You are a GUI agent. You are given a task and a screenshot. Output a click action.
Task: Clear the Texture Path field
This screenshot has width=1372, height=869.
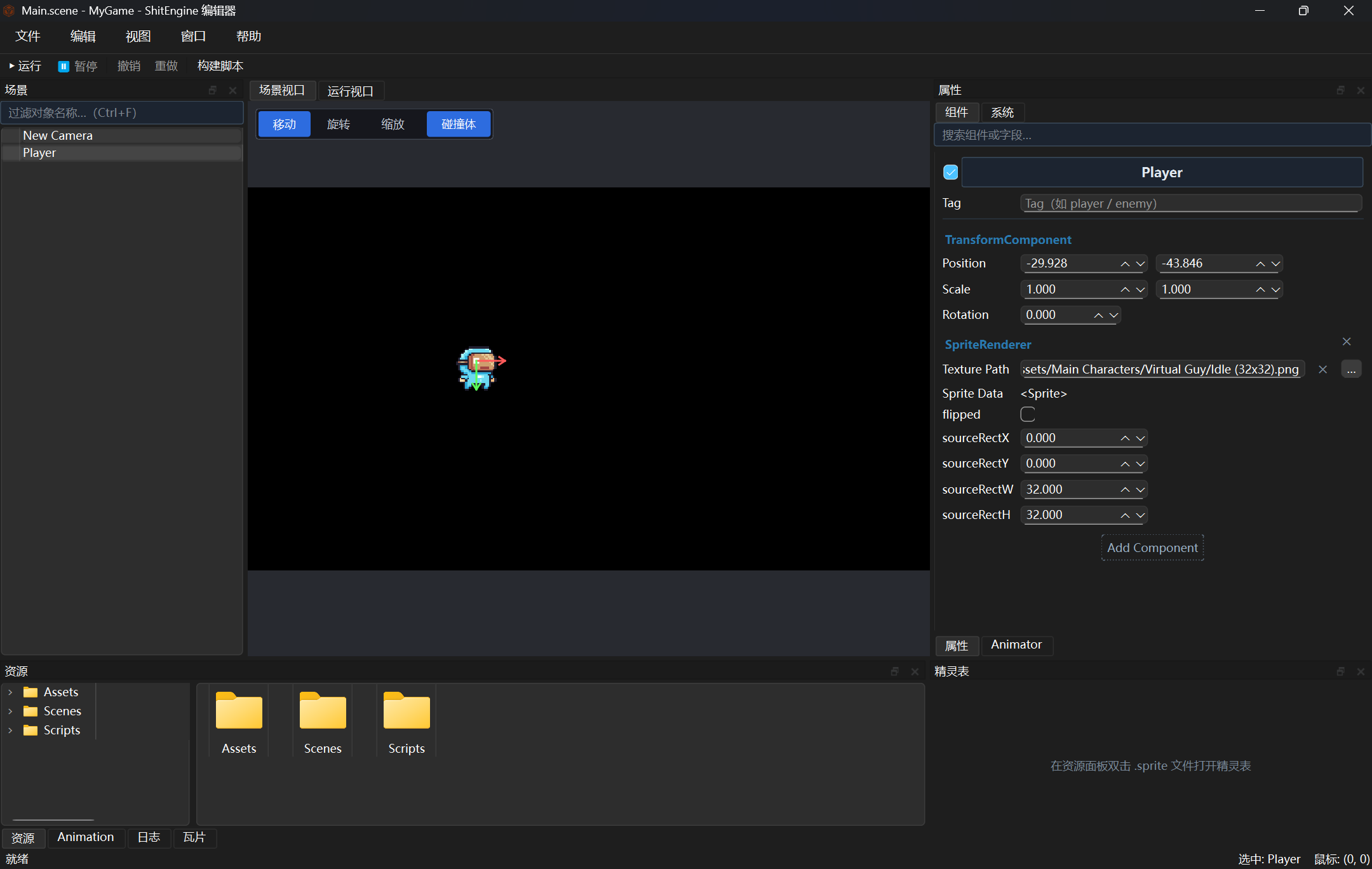pyautogui.click(x=1323, y=369)
